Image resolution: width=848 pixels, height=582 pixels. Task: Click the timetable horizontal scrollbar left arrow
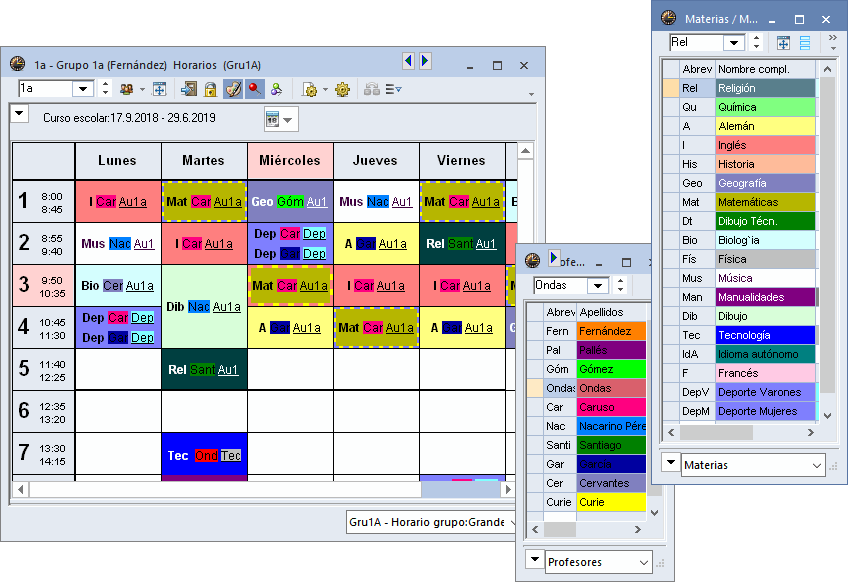tap(20, 490)
